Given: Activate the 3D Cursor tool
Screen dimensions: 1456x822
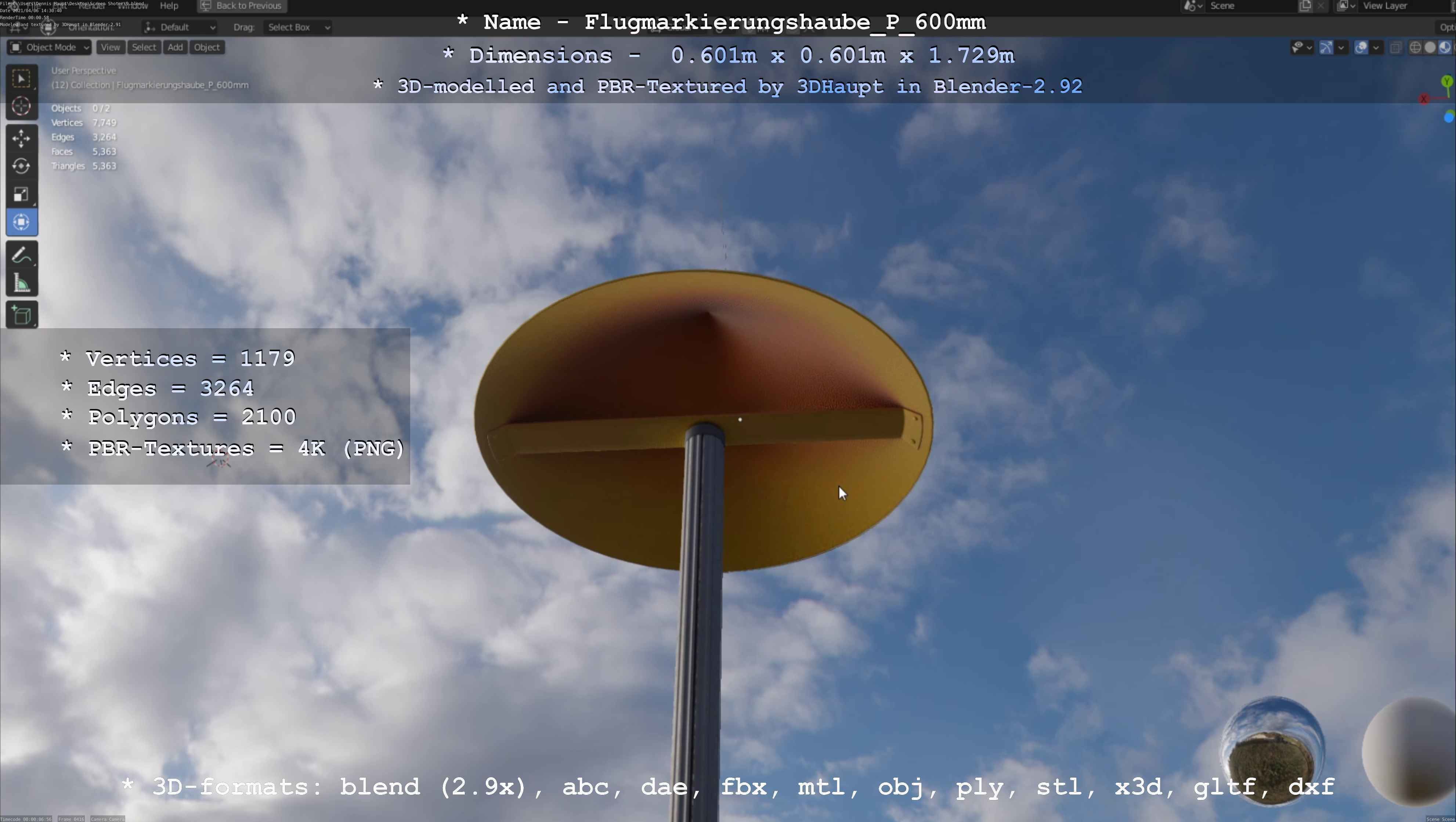Looking at the screenshot, I should (x=21, y=106).
